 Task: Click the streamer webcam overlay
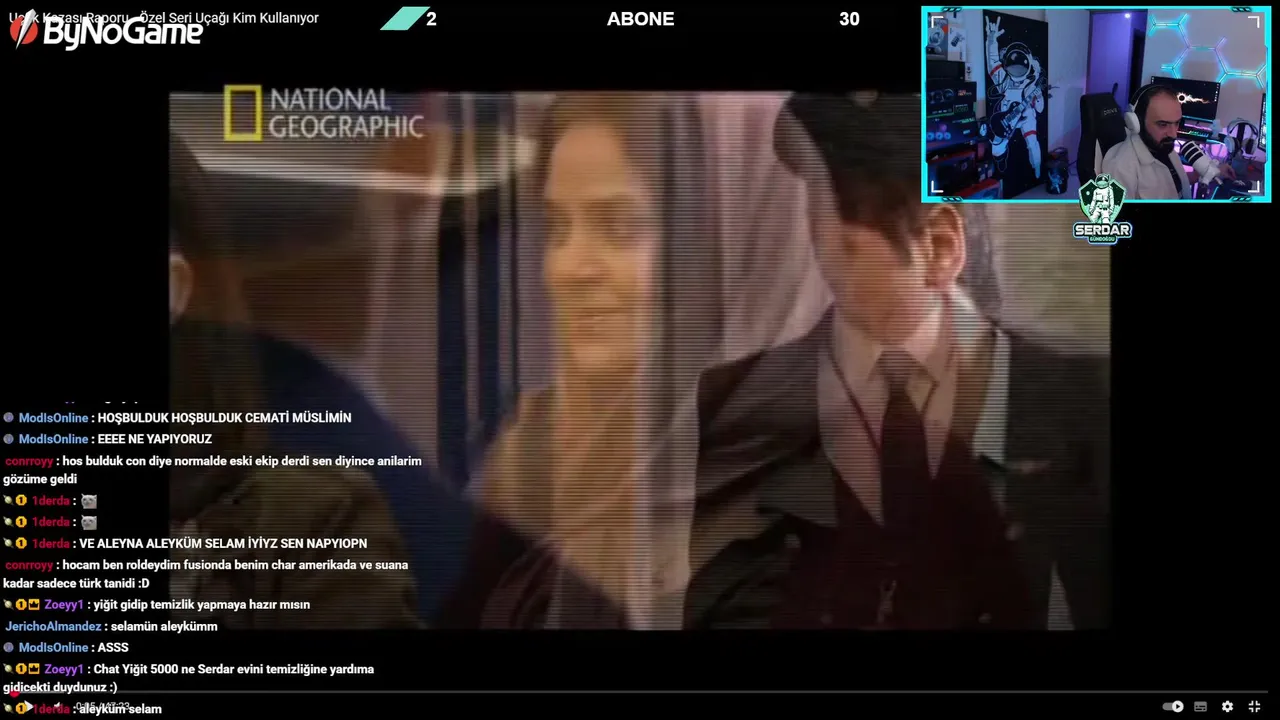coord(1096,104)
